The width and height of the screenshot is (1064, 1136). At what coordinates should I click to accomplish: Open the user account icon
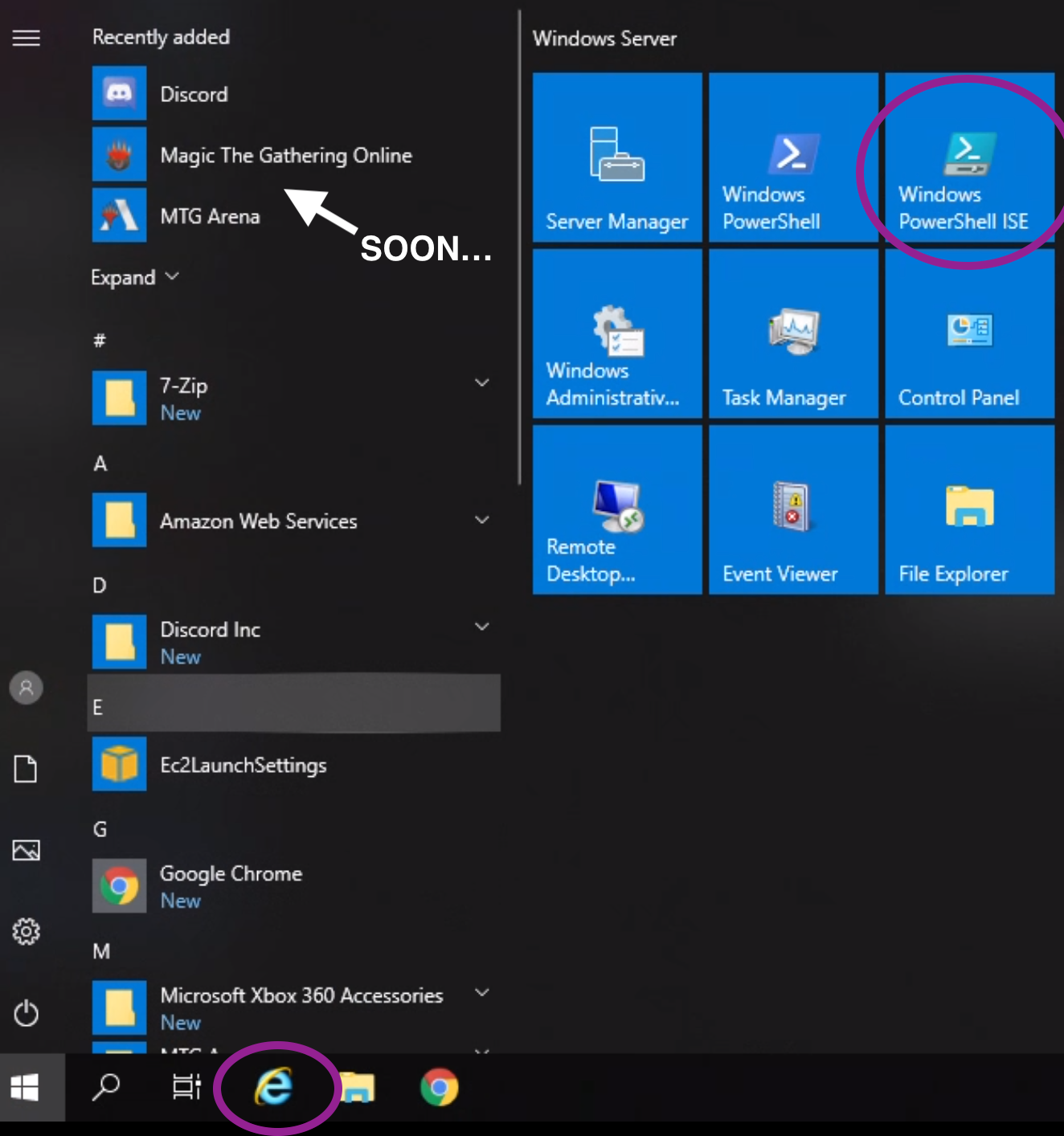(x=27, y=688)
